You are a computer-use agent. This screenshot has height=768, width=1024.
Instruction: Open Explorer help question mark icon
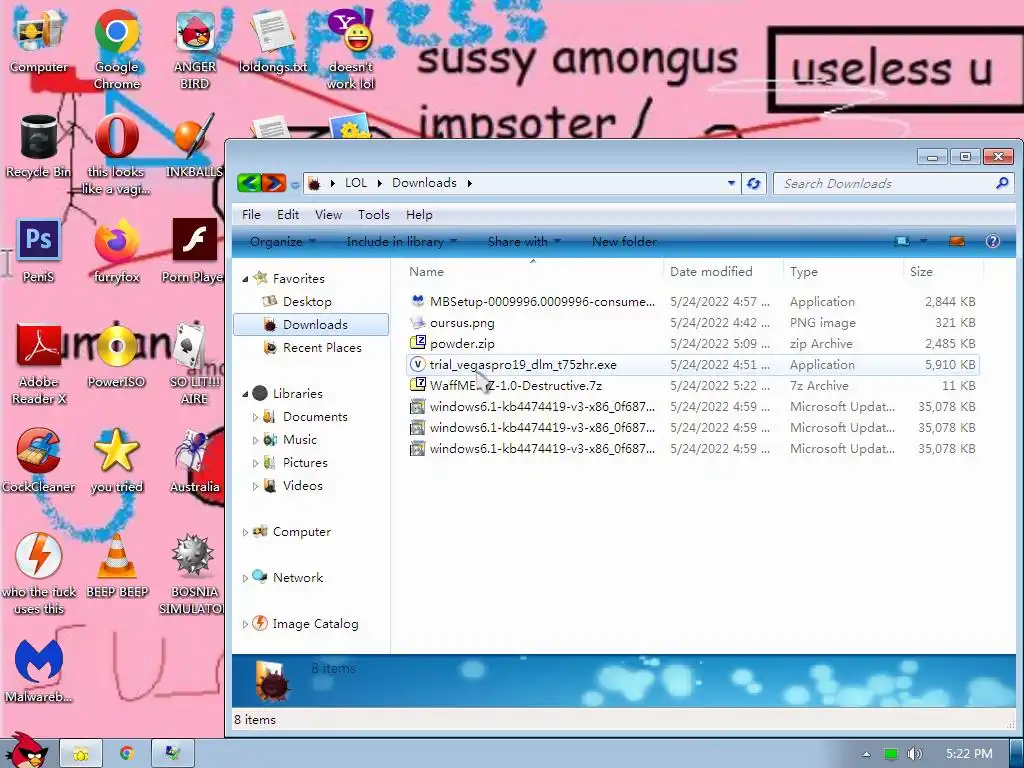click(x=993, y=241)
